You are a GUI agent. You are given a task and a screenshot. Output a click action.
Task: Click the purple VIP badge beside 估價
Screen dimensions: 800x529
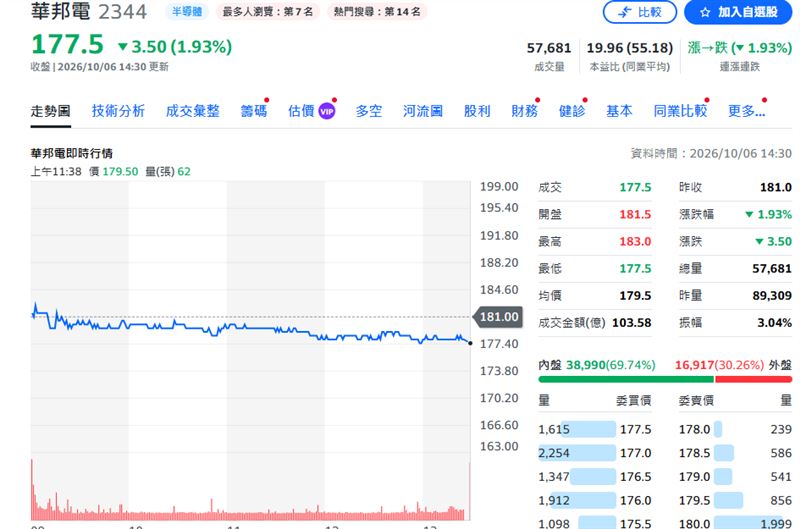point(327,111)
